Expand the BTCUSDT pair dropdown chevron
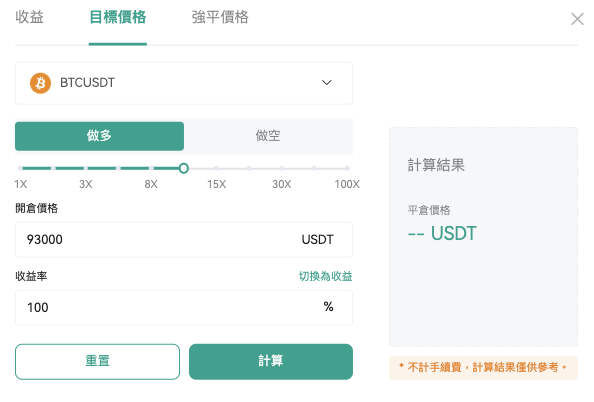The width and height of the screenshot is (594, 402). [327, 83]
